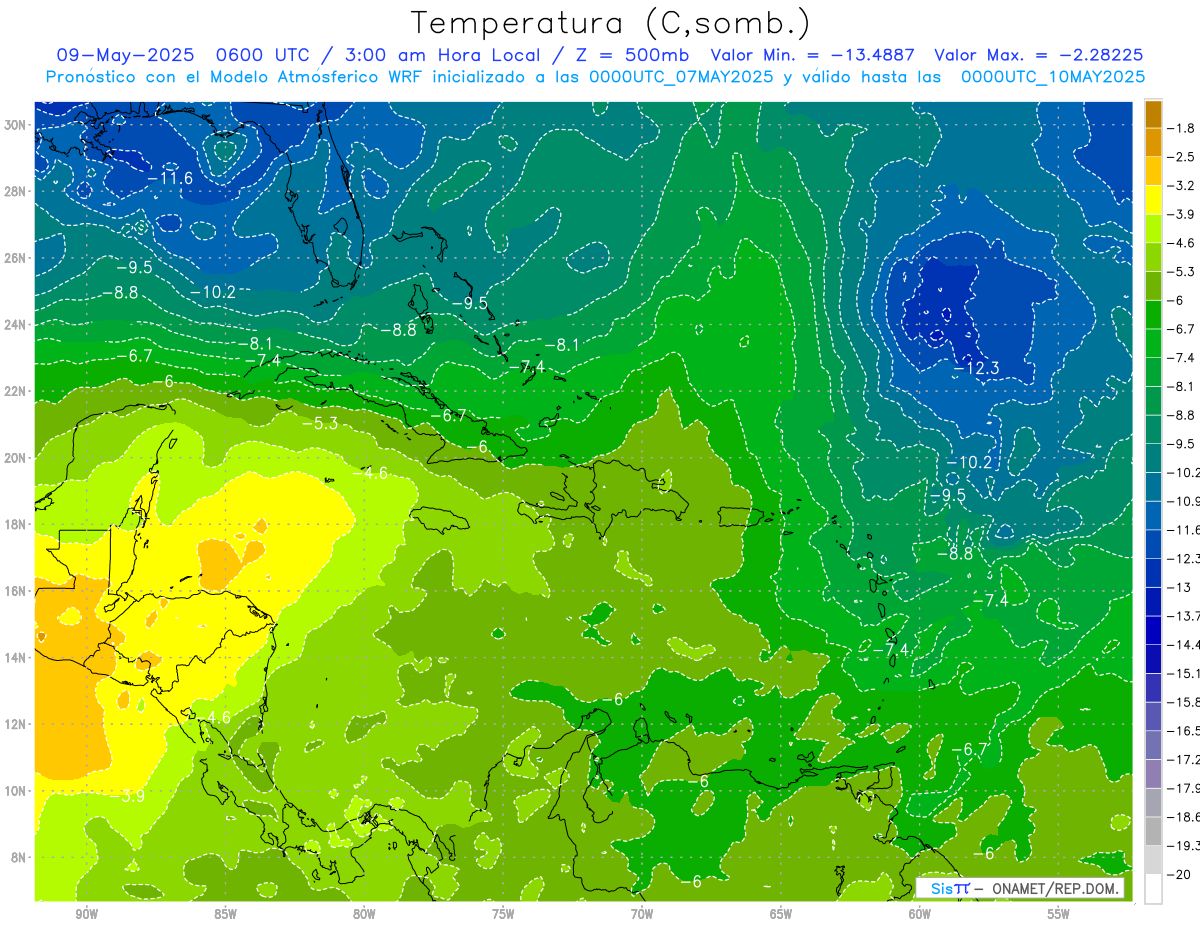Click the '20N' latitude axis label

[16, 458]
